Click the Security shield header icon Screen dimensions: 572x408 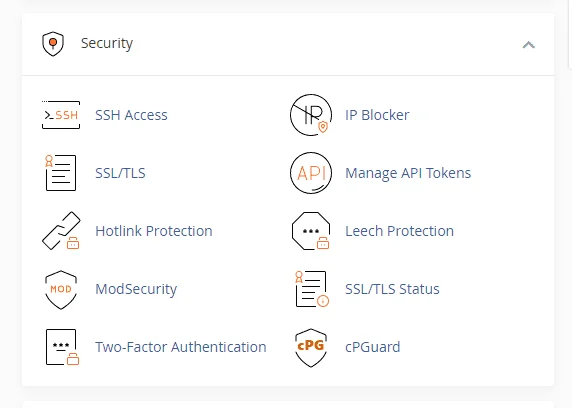pos(53,44)
